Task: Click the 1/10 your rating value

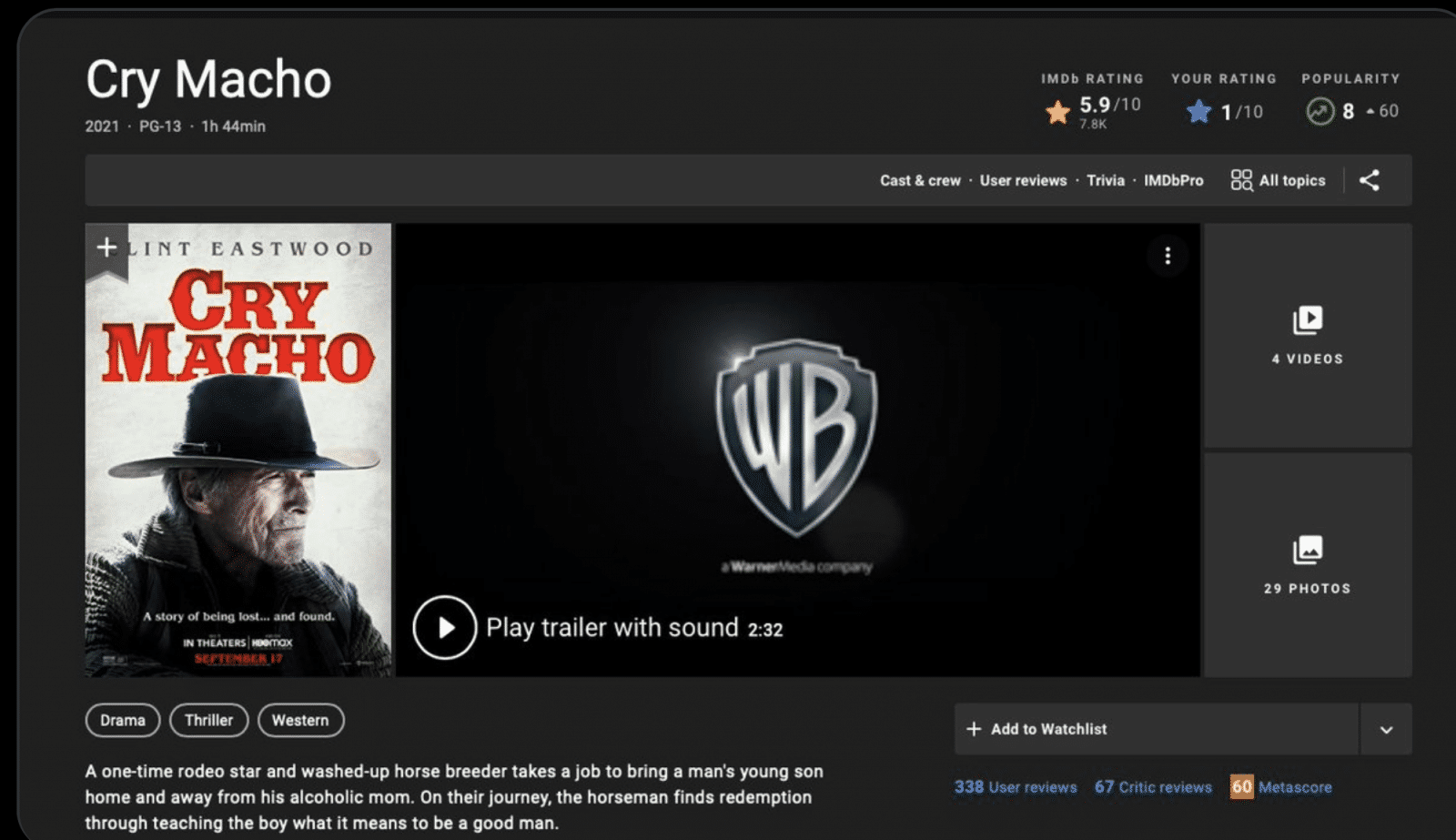Action: pyautogui.click(x=1242, y=112)
